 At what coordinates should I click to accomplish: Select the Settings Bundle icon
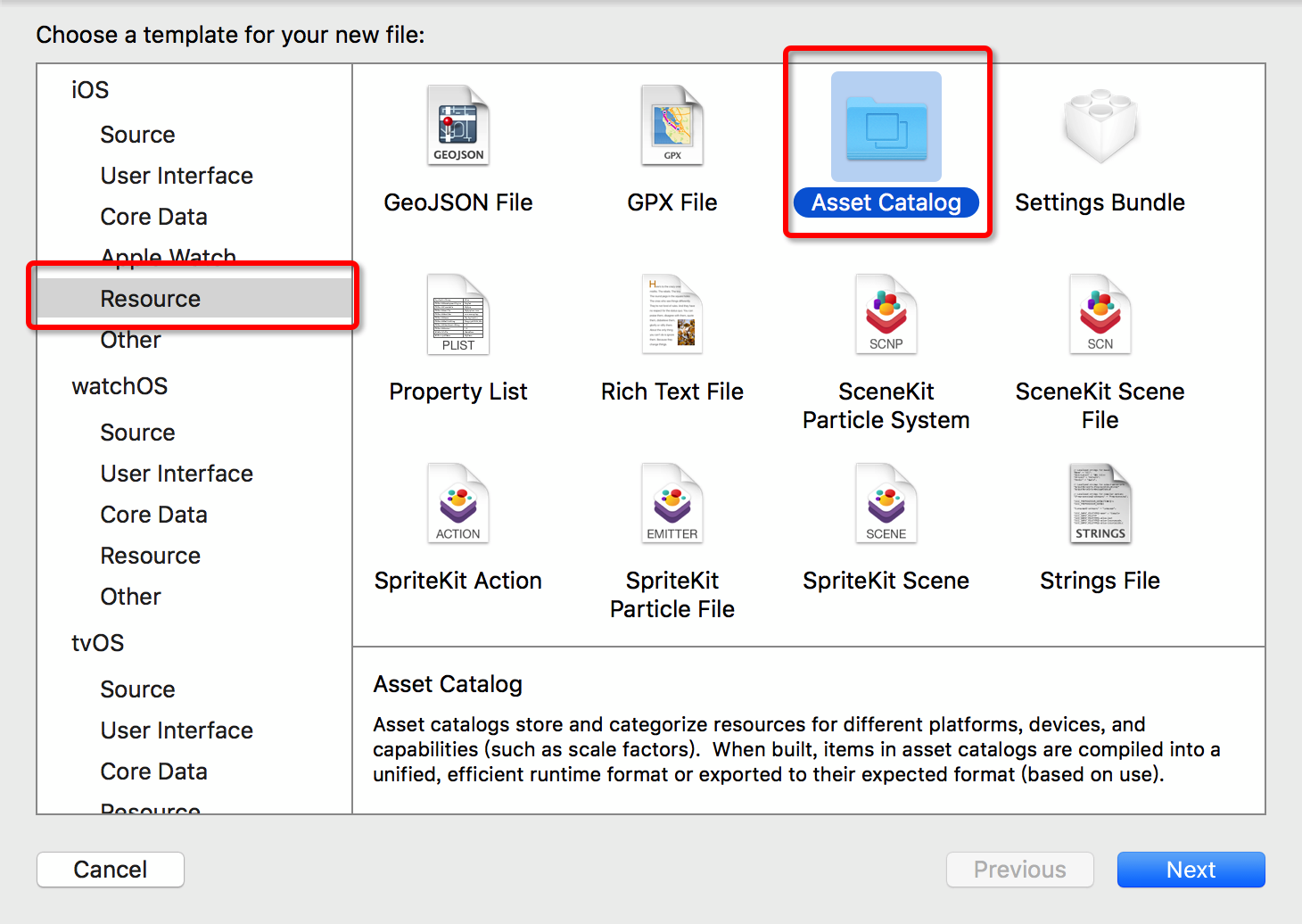(x=1100, y=126)
